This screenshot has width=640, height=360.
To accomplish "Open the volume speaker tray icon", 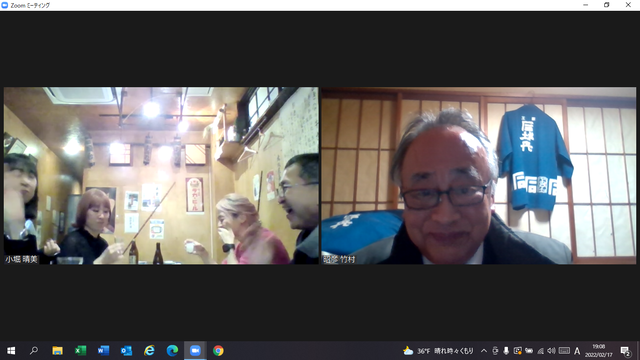I will point(551,351).
